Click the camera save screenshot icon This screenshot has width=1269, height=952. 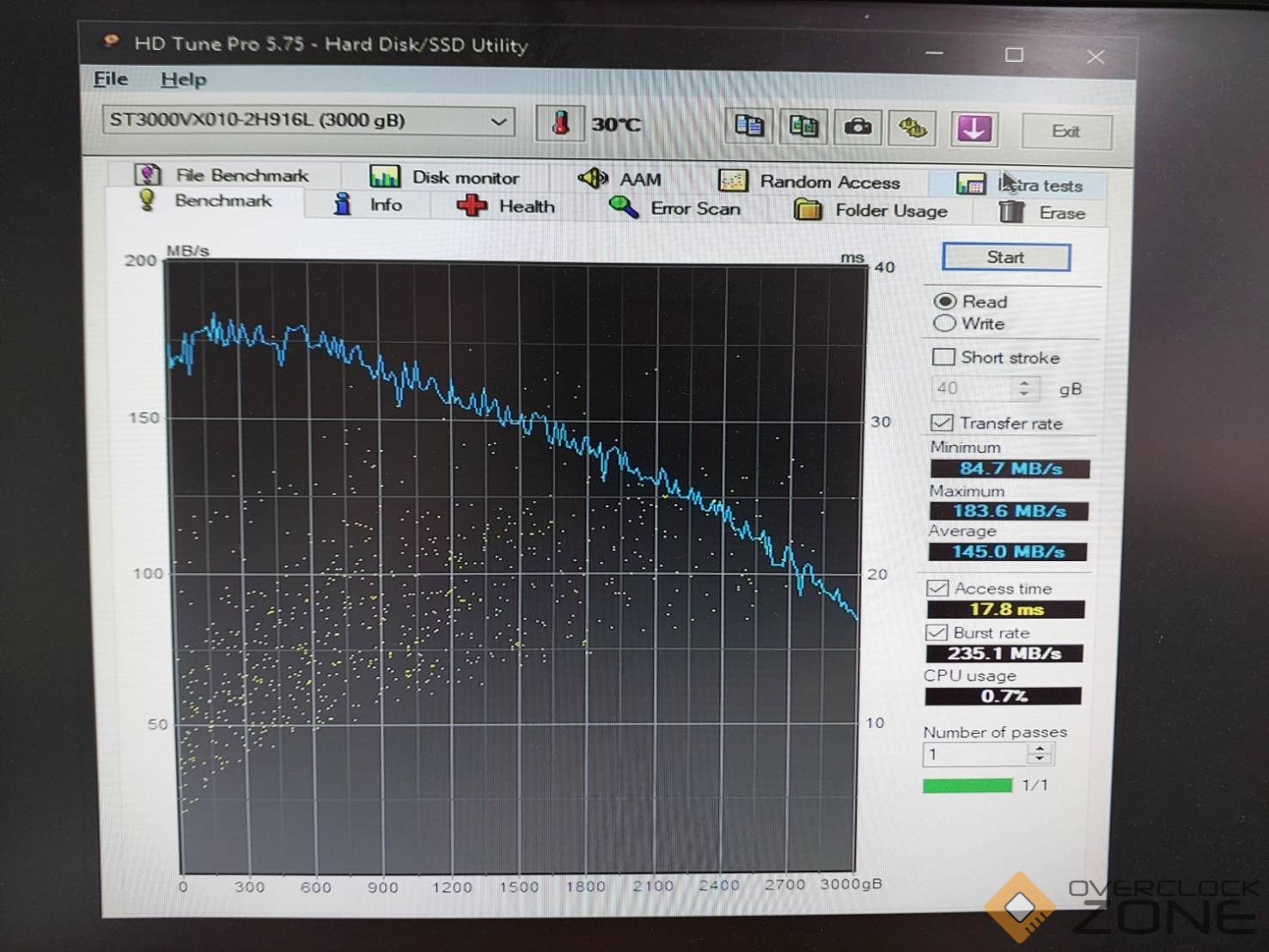[857, 128]
